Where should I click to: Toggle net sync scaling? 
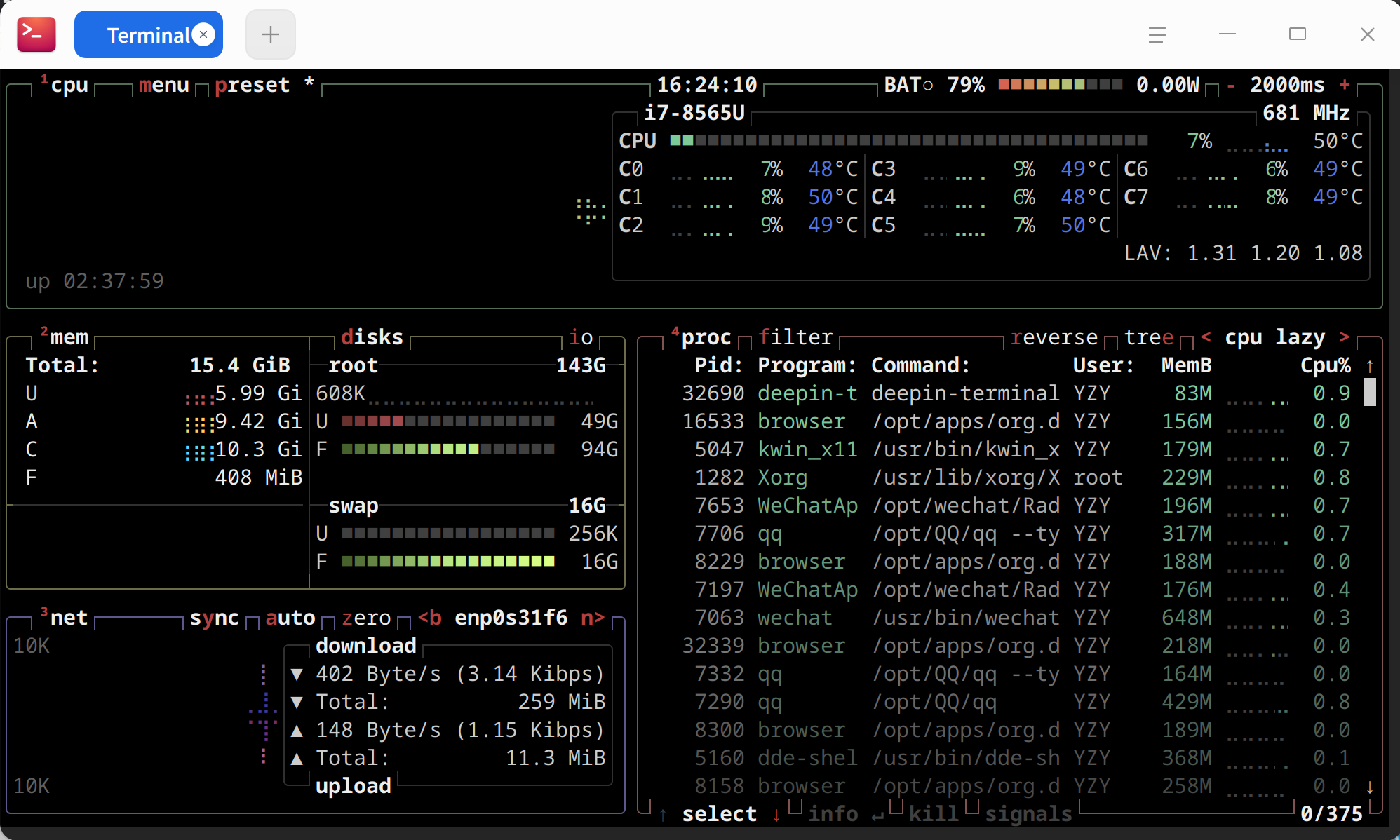[x=214, y=618]
